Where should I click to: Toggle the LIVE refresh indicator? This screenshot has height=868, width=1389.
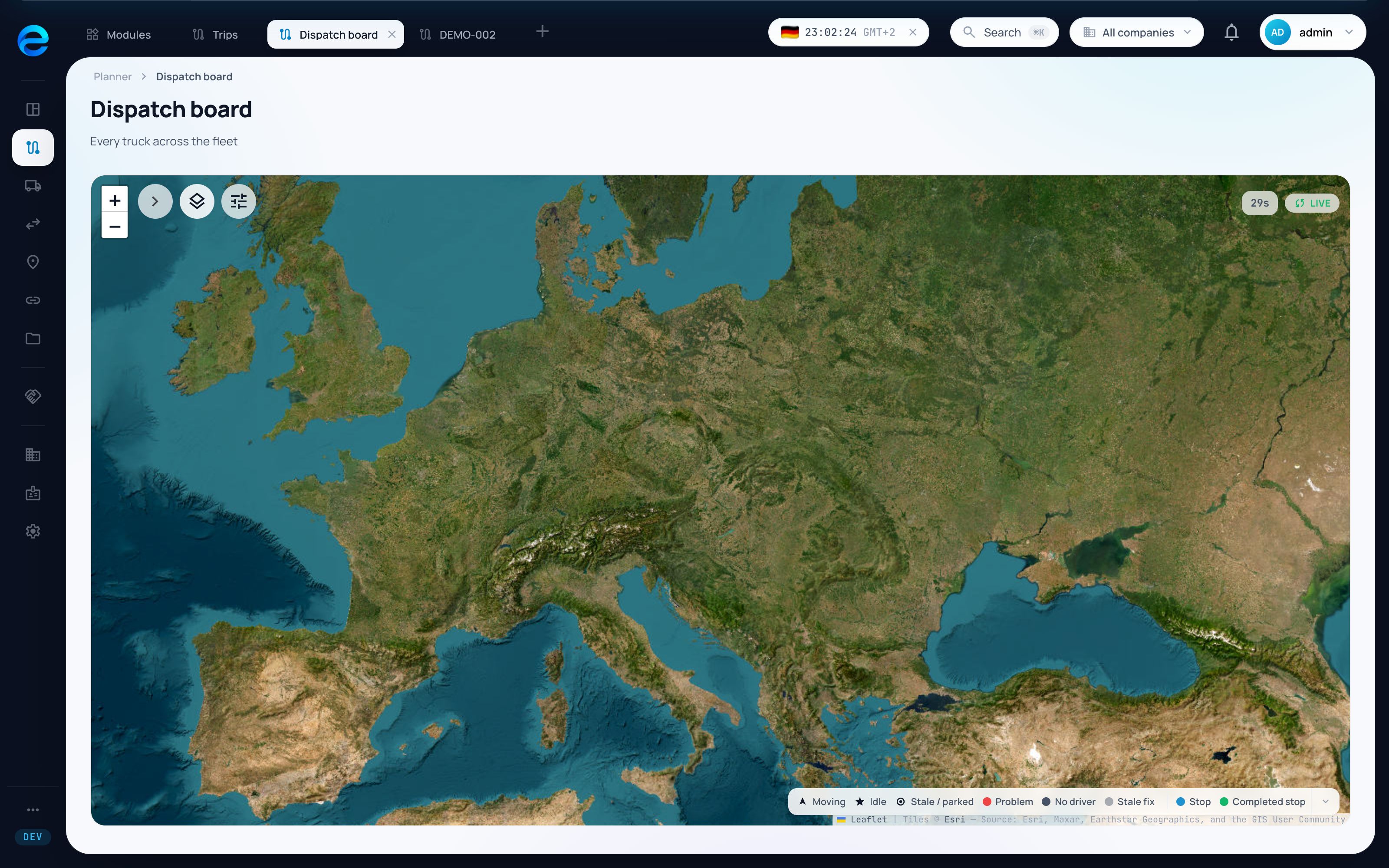click(x=1311, y=203)
